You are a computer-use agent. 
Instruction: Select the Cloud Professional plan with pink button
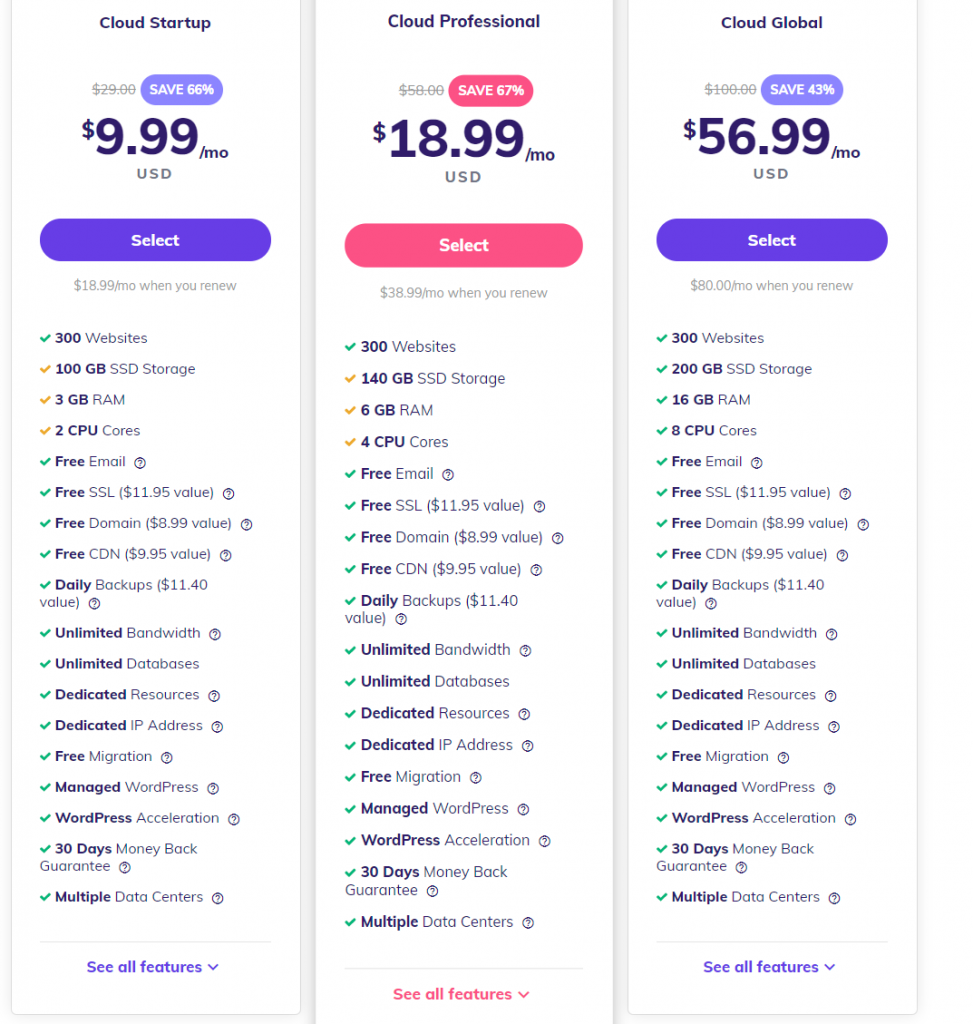[x=464, y=246]
